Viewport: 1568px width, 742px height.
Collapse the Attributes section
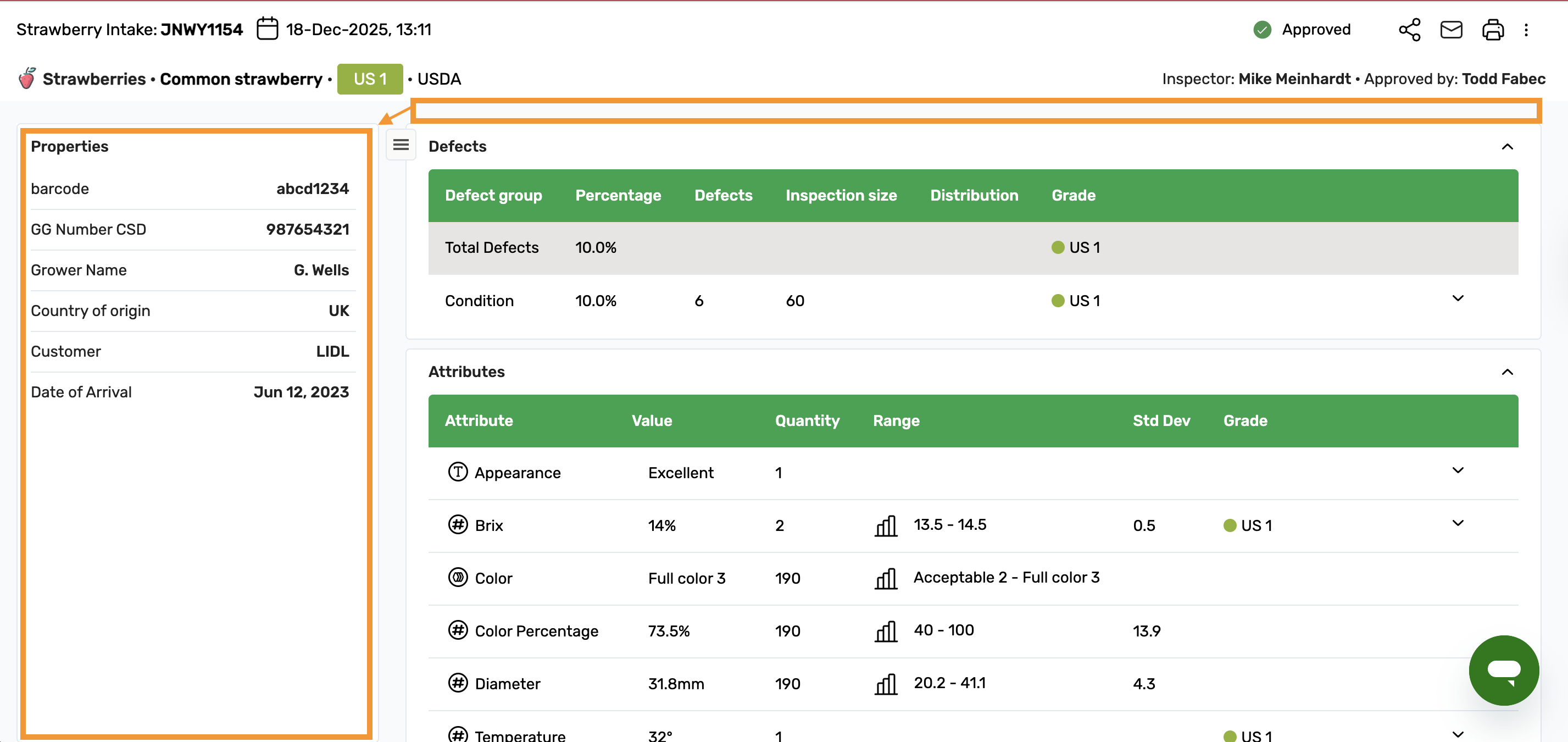(1507, 372)
